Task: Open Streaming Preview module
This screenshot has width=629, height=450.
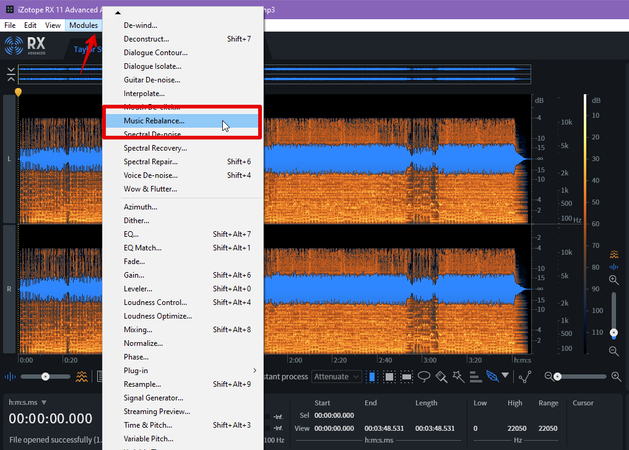Action: click(x=183, y=411)
